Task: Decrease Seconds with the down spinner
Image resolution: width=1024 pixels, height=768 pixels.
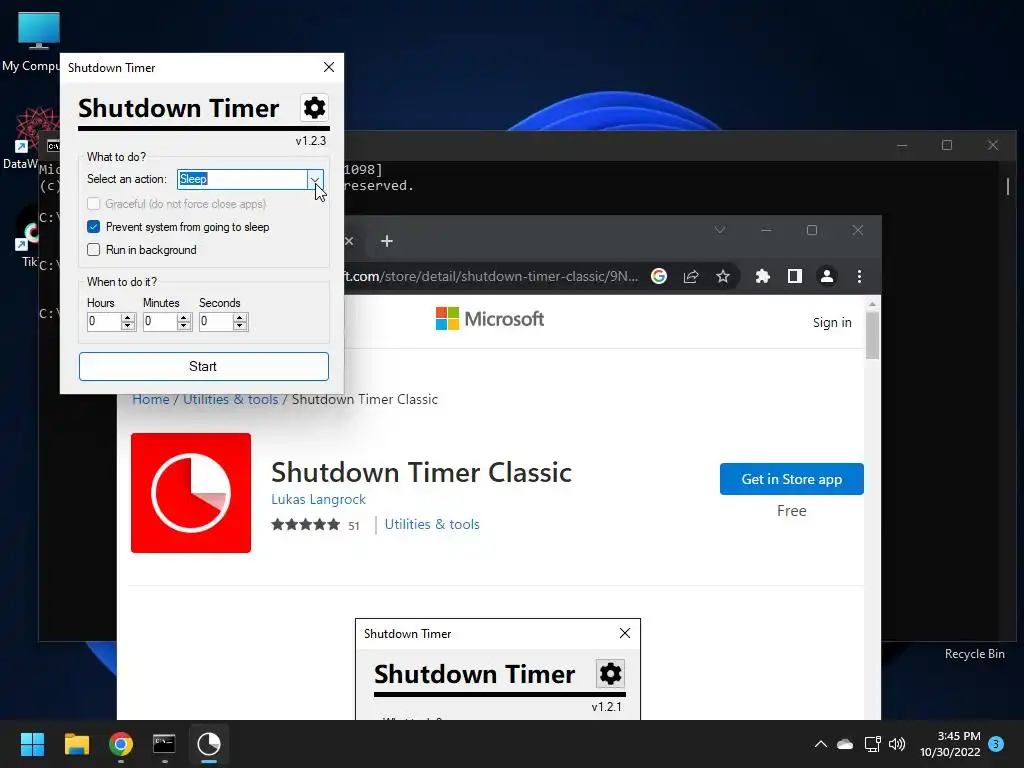Action: tap(240, 326)
